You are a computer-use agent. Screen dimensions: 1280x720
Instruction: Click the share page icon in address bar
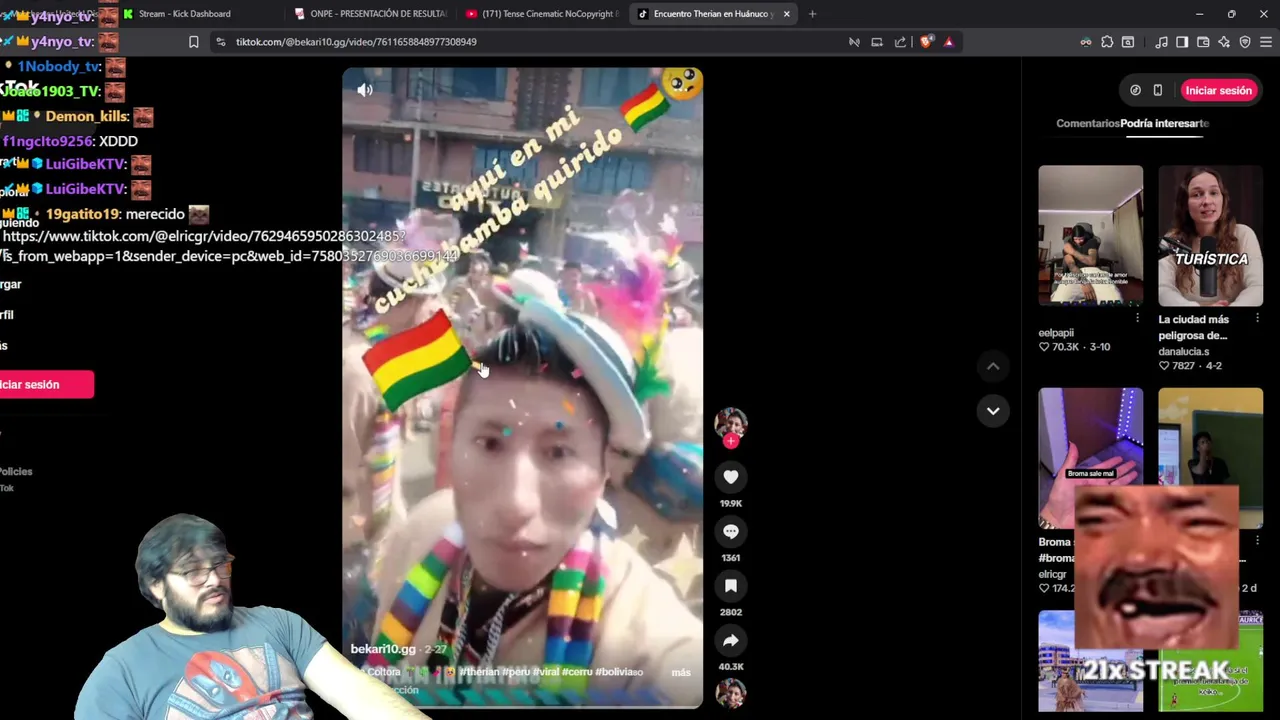pos(900,42)
